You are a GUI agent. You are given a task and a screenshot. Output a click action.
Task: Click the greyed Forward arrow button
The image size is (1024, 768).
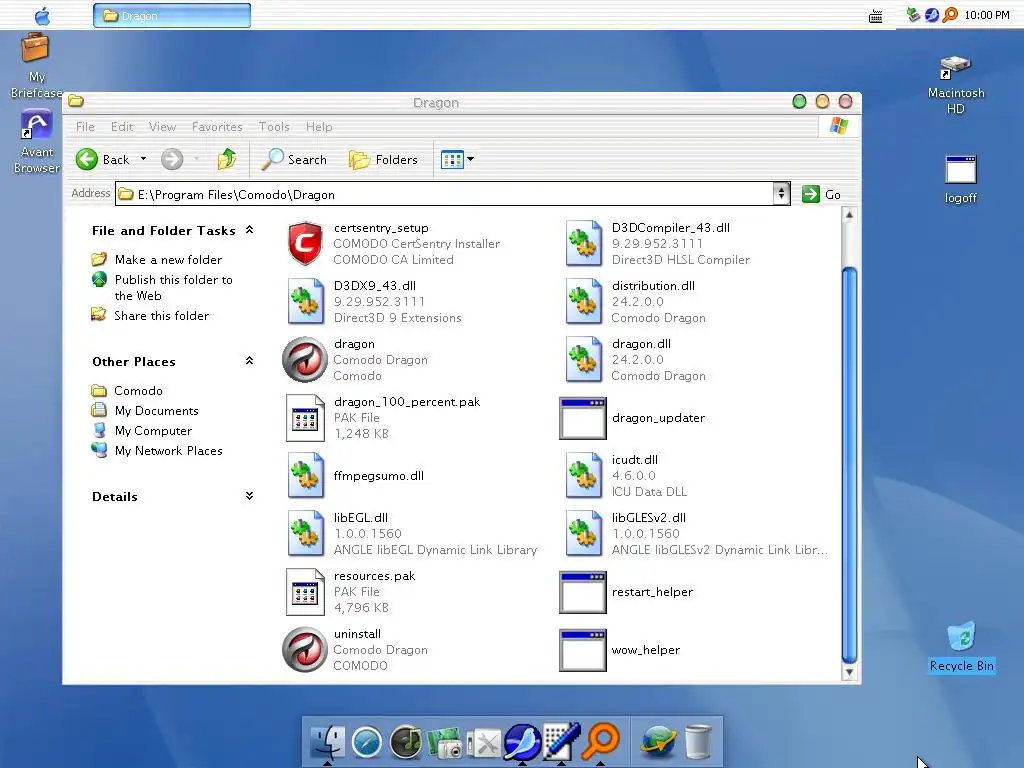tap(172, 159)
